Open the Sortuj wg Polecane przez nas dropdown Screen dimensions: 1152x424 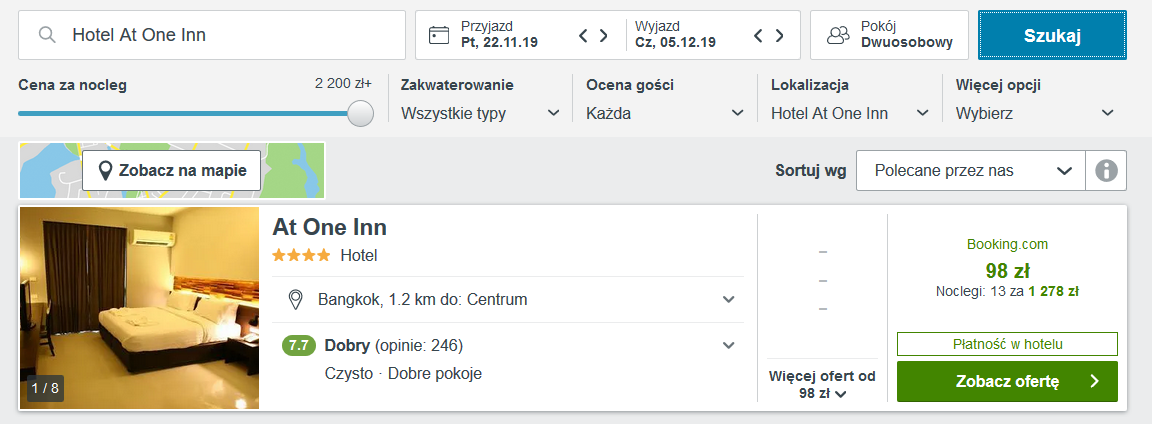point(971,171)
